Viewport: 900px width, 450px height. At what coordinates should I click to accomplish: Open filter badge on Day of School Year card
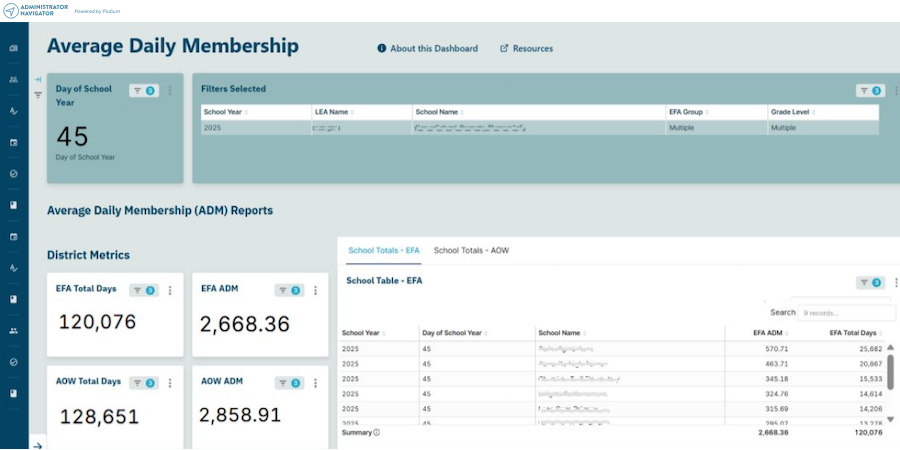click(143, 91)
